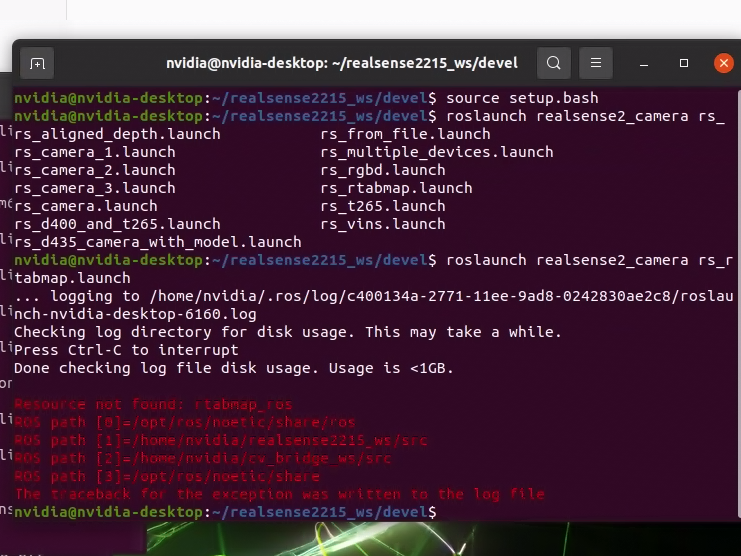Image resolution: width=741 pixels, height=556 pixels.
Task: Select rs_camera_3.launch text
Action: 95,188
